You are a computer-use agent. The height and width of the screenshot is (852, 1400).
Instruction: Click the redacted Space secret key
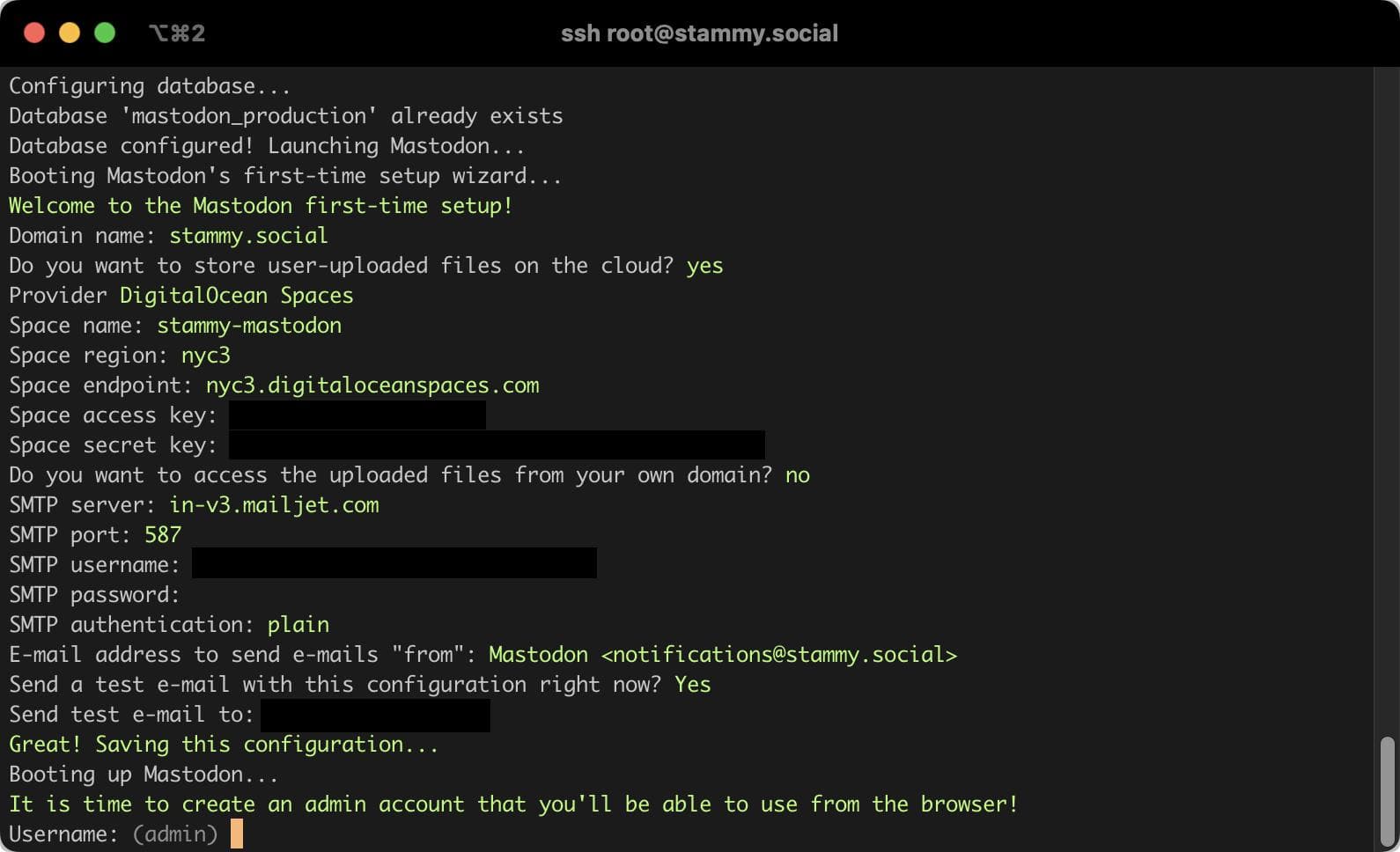click(497, 445)
